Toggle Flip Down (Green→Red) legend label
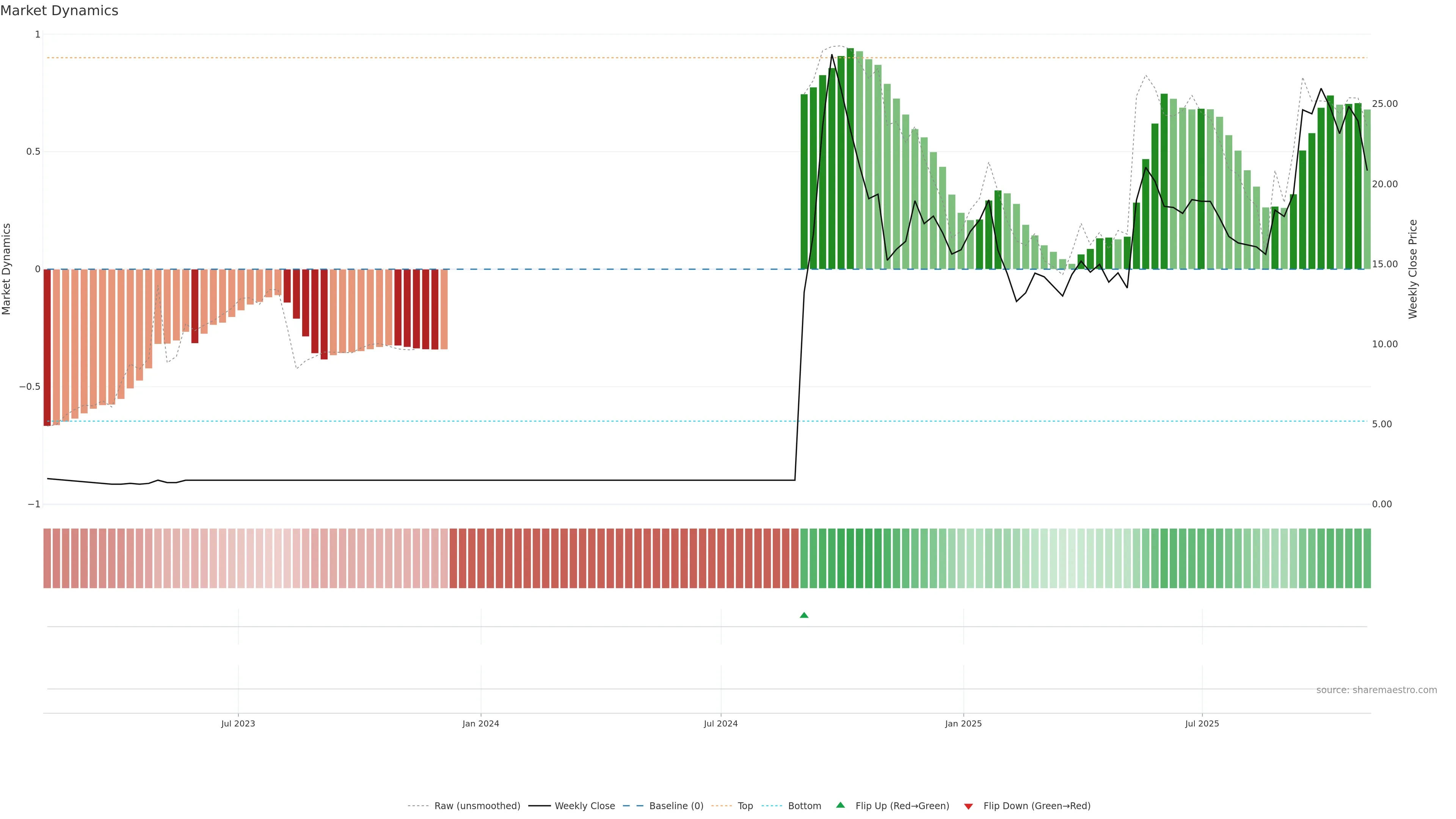The image size is (1456, 819). point(1037,806)
